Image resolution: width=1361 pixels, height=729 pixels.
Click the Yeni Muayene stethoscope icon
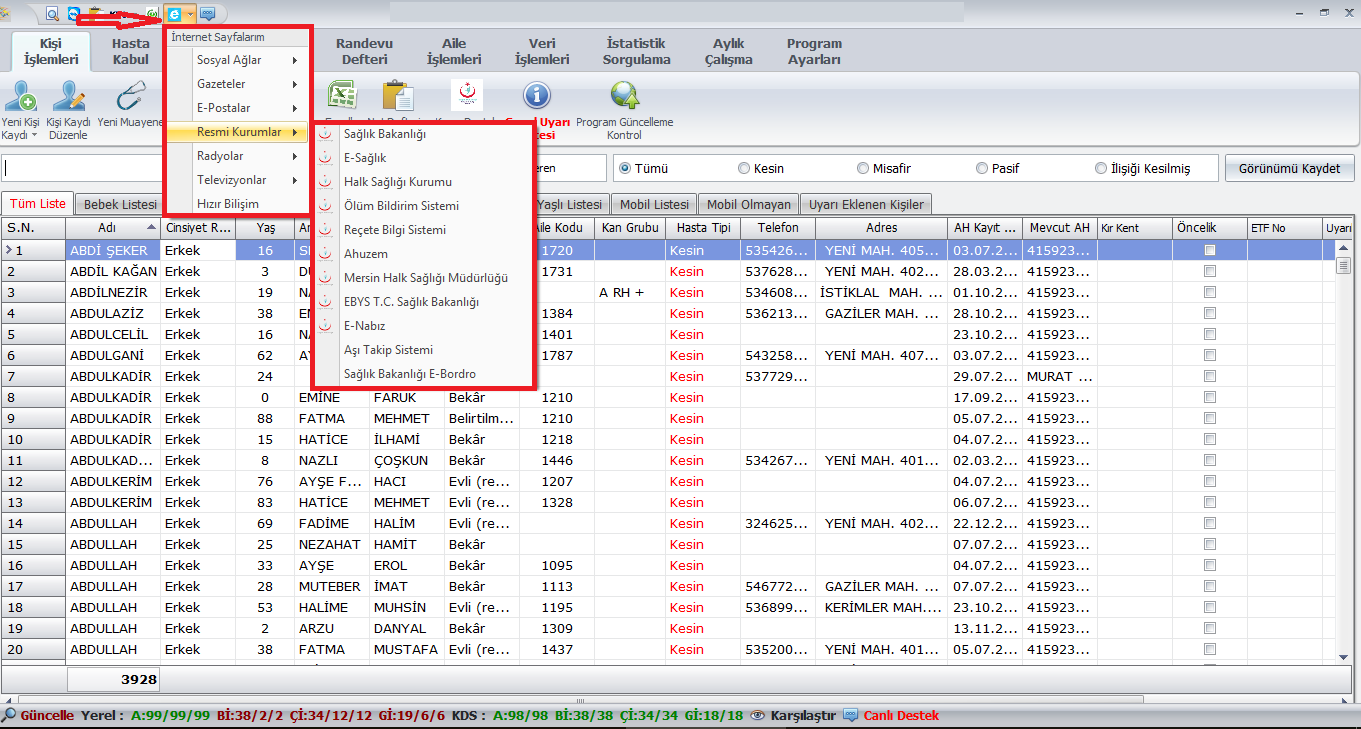pos(130,98)
